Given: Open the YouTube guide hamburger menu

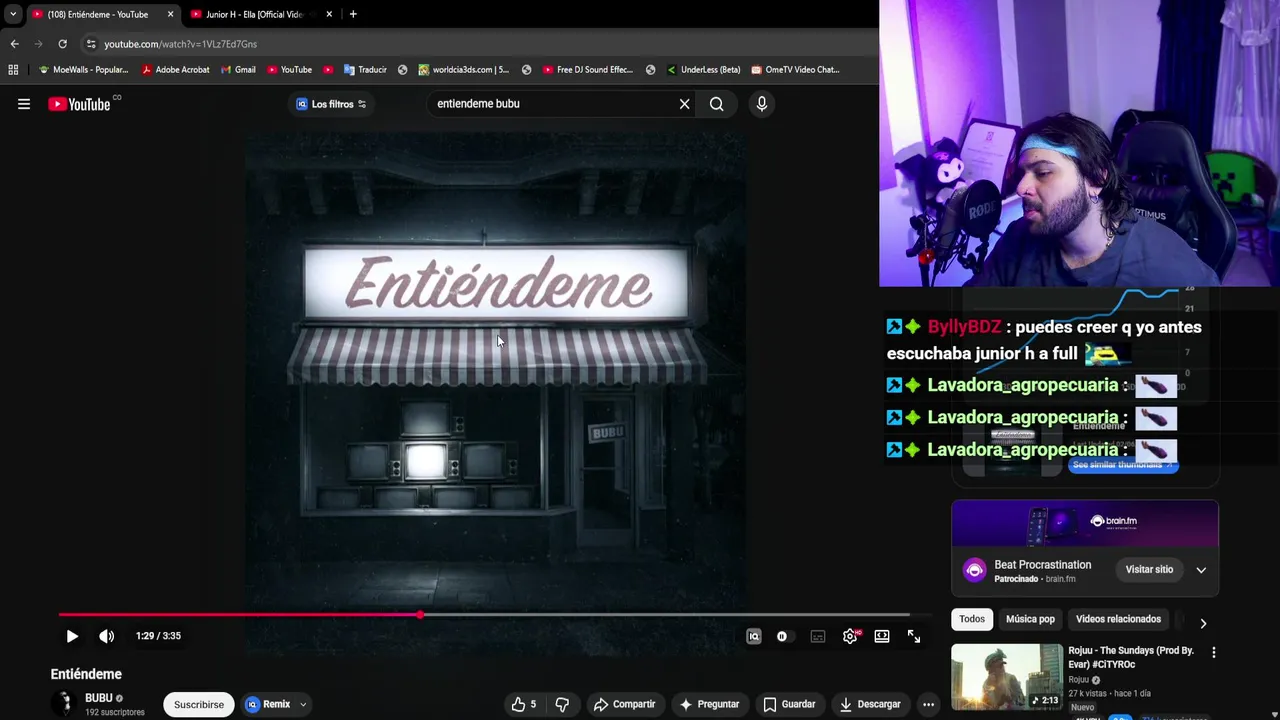Looking at the screenshot, I should (x=24, y=104).
